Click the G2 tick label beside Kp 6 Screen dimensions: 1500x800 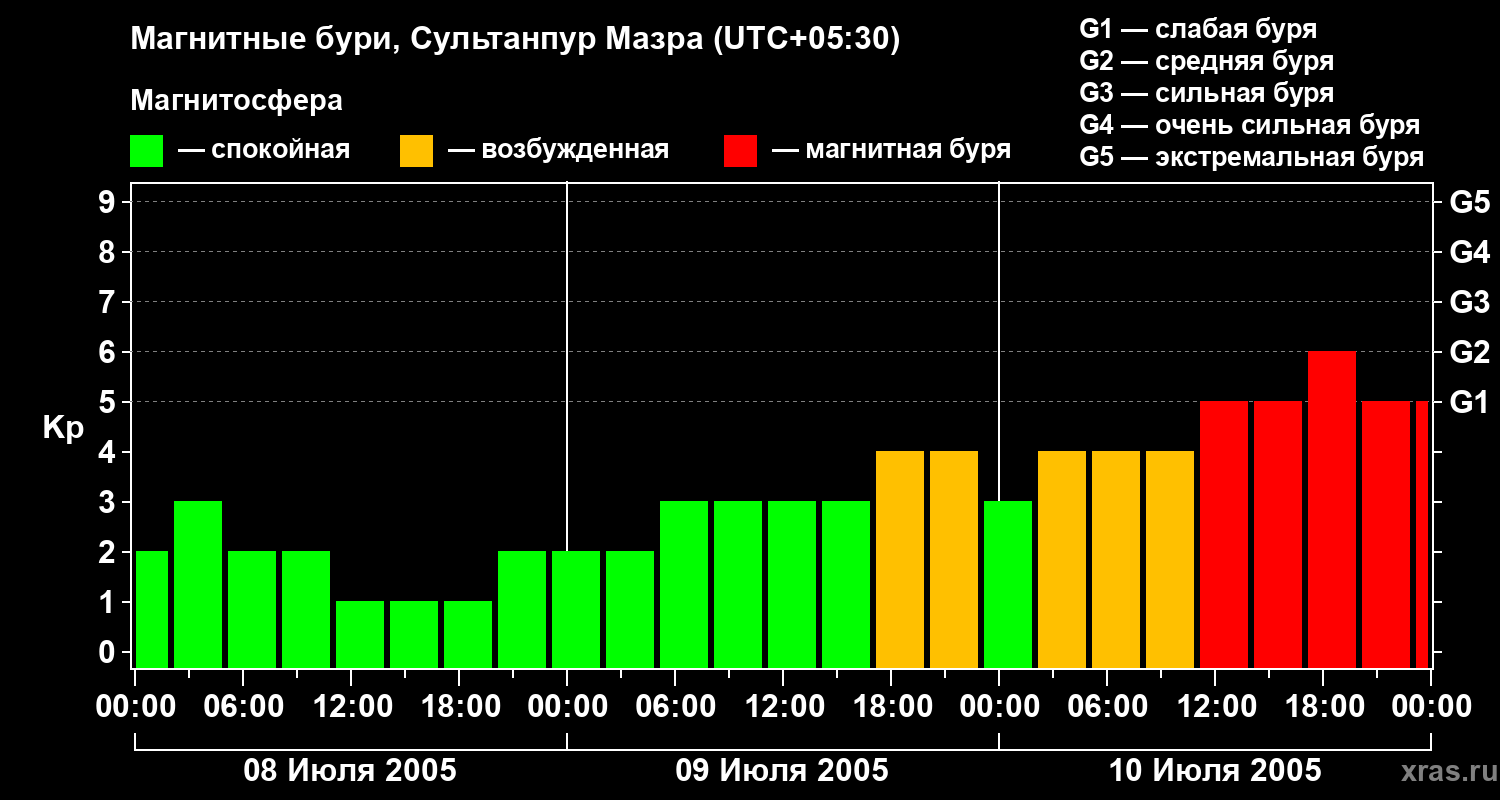1470,352
